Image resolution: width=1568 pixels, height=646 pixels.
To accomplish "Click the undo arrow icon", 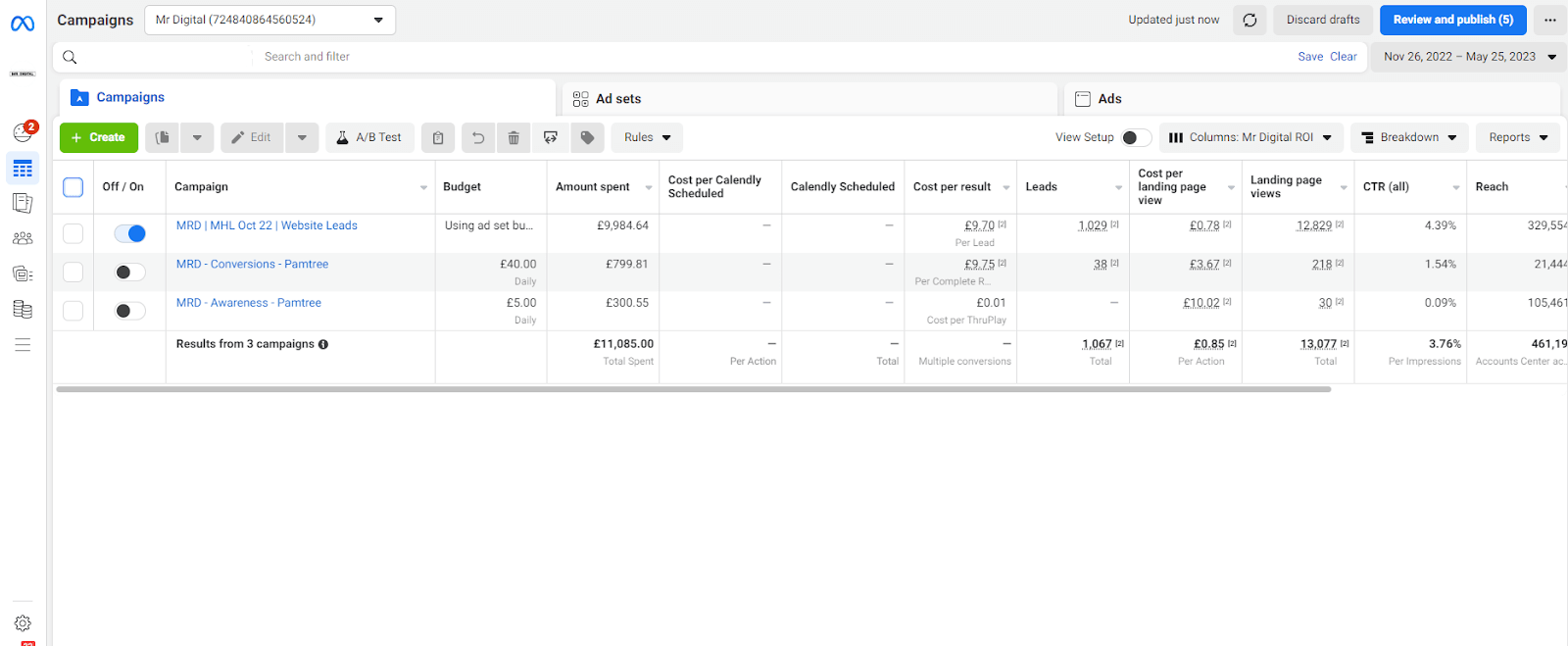I will 478,138.
